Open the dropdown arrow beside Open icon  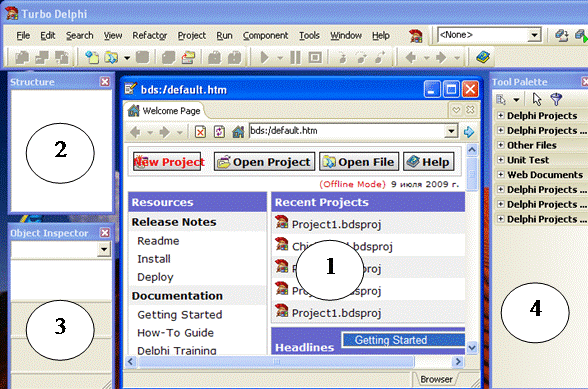tap(127, 58)
